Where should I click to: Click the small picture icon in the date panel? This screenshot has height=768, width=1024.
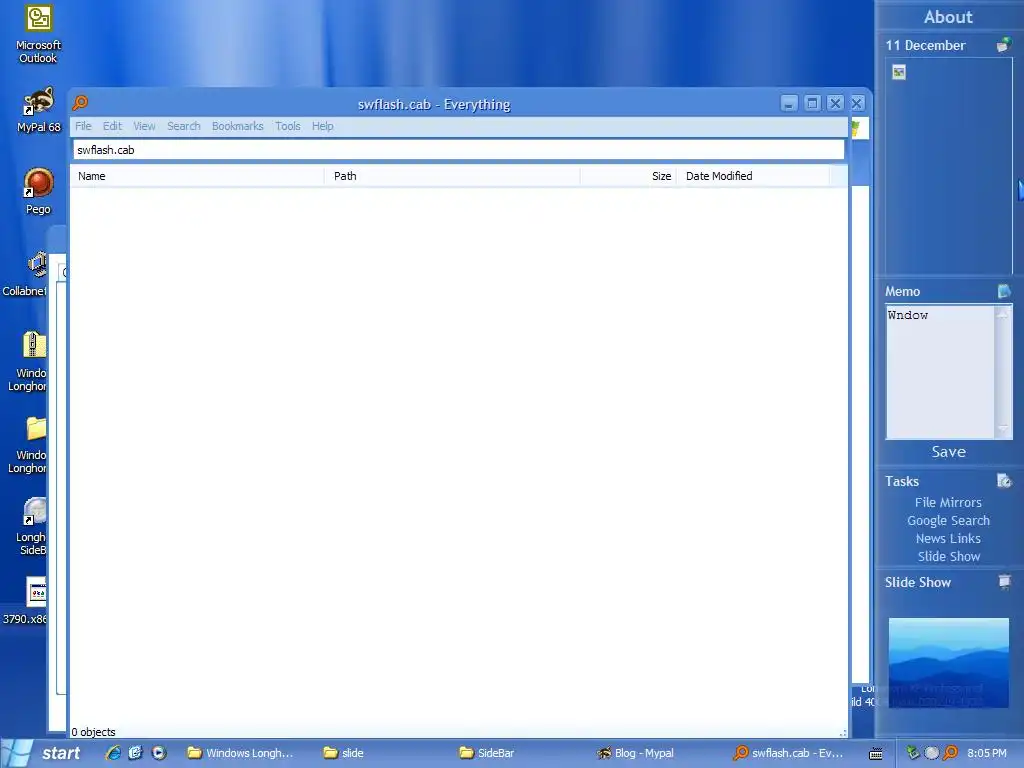click(899, 72)
